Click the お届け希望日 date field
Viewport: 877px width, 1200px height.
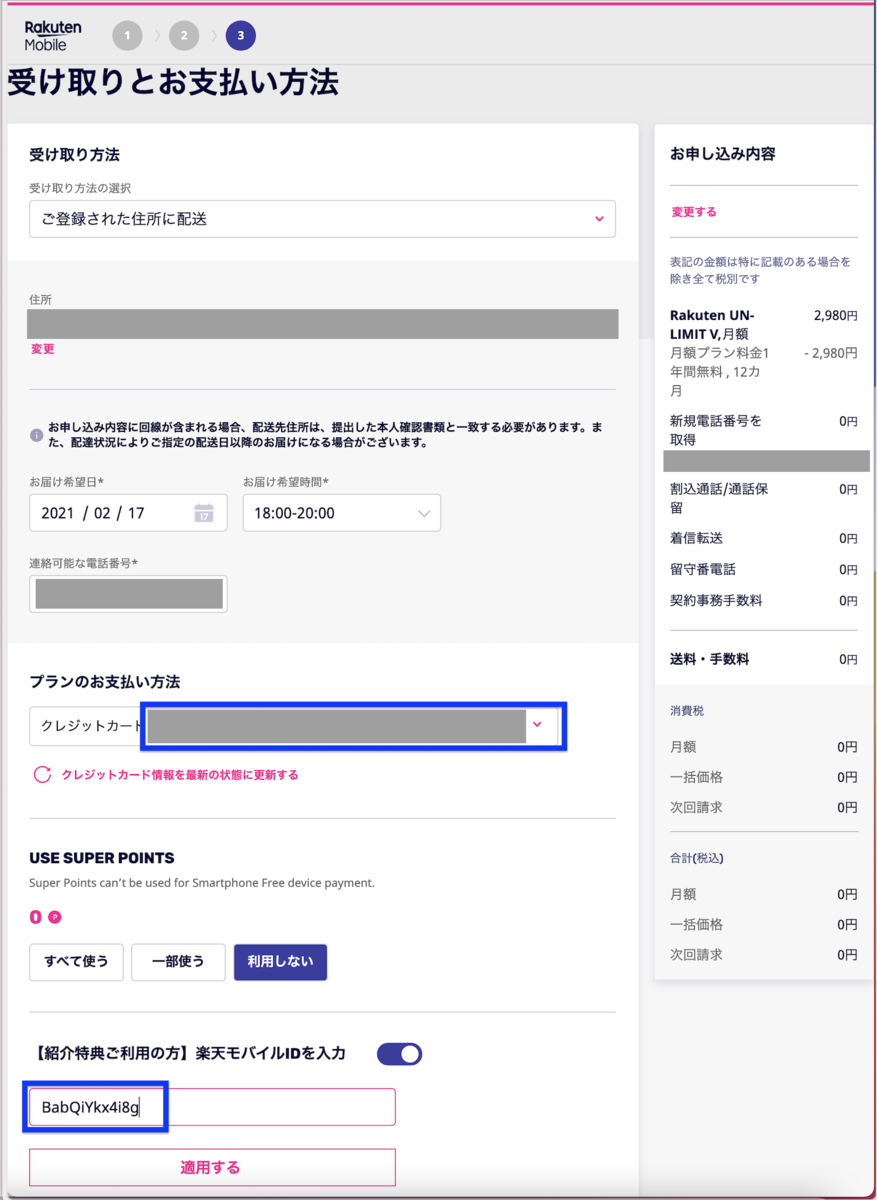coord(128,513)
